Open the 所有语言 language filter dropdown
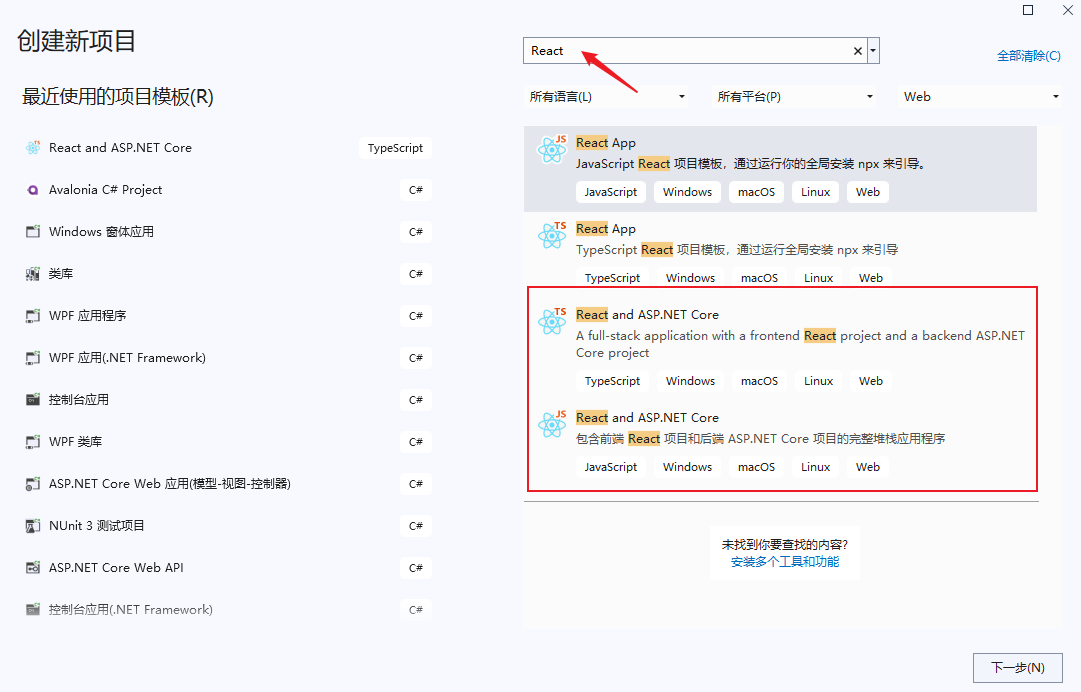This screenshot has height=692, width=1081. (608, 97)
